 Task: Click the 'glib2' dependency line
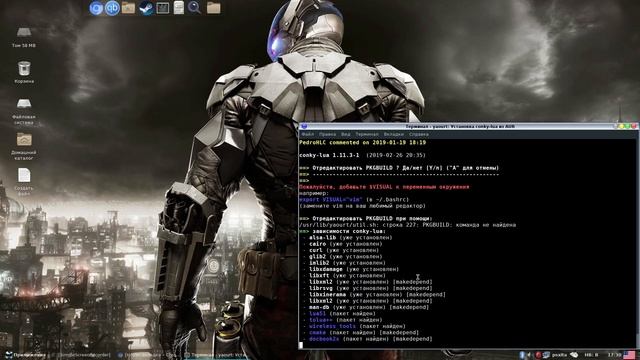tap(342, 257)
